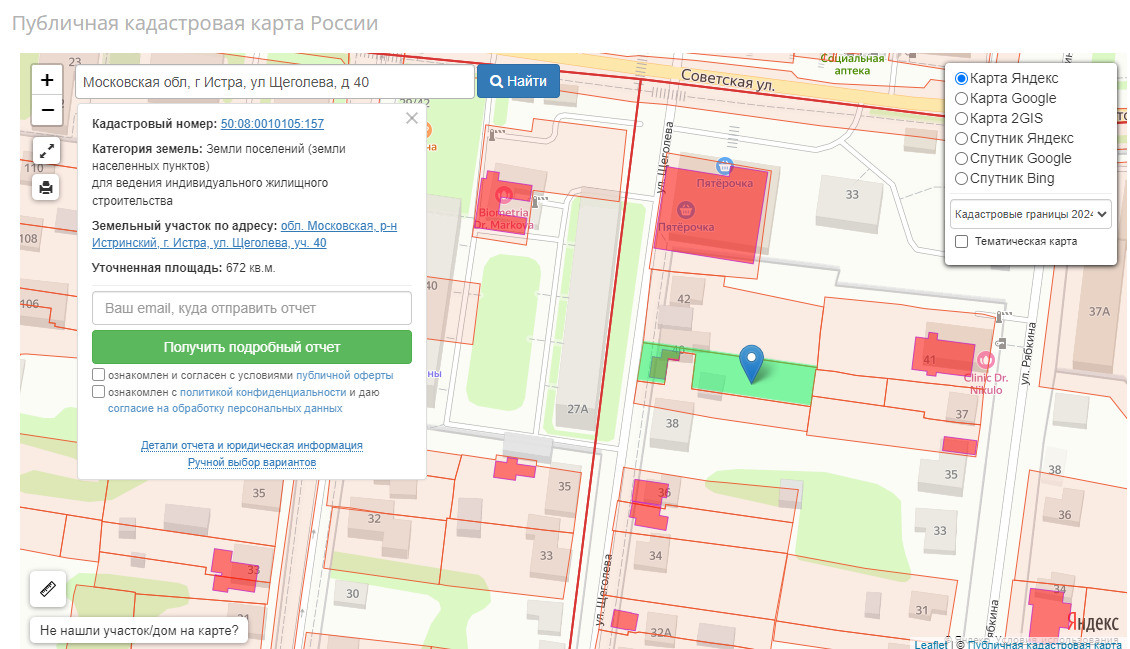Viewport: 1130px width, 649px height.
Task: Click 'Не нашли участок/дом на карте?' button
Action: click(x=139, y=631)
